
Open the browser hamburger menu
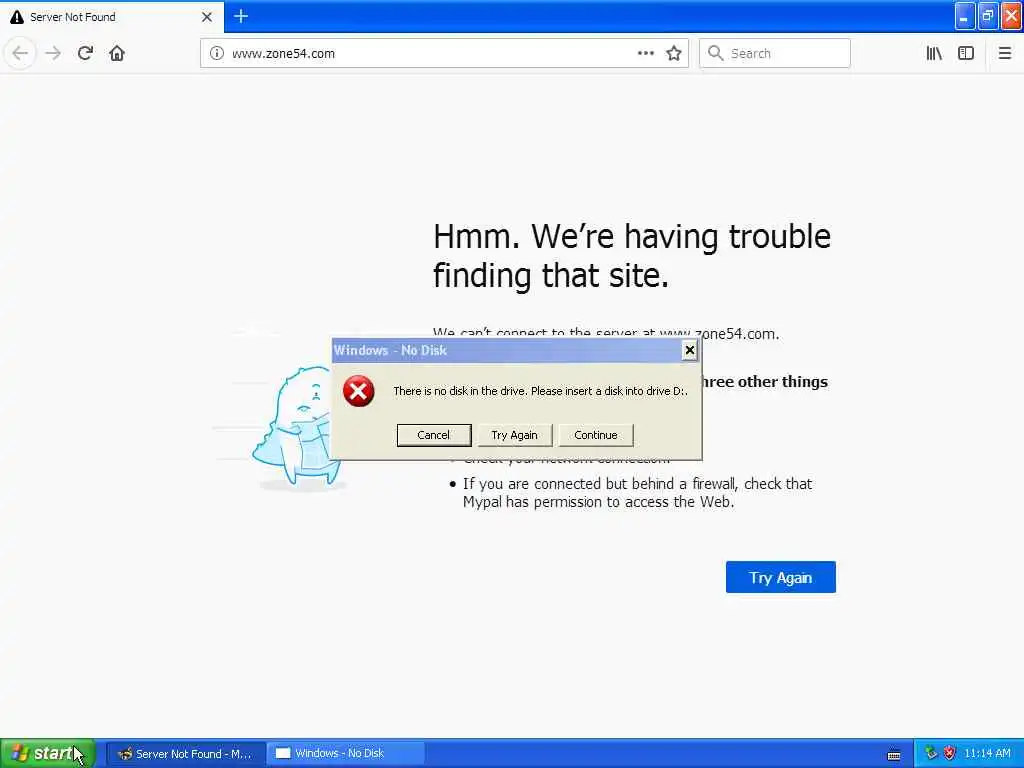(1004, 53)
